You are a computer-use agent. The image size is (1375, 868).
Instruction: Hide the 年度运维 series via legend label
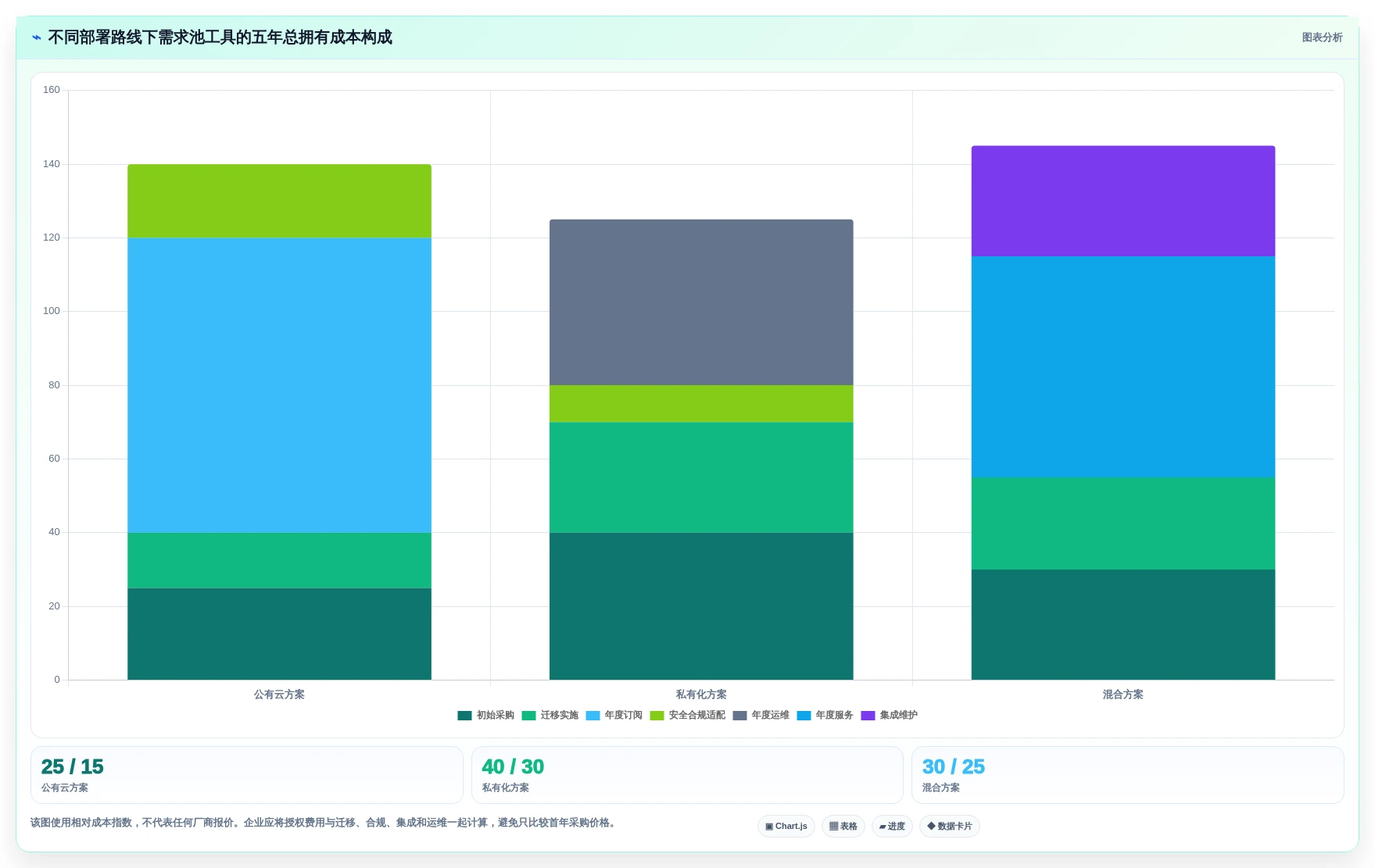click(x=770, y=716)
